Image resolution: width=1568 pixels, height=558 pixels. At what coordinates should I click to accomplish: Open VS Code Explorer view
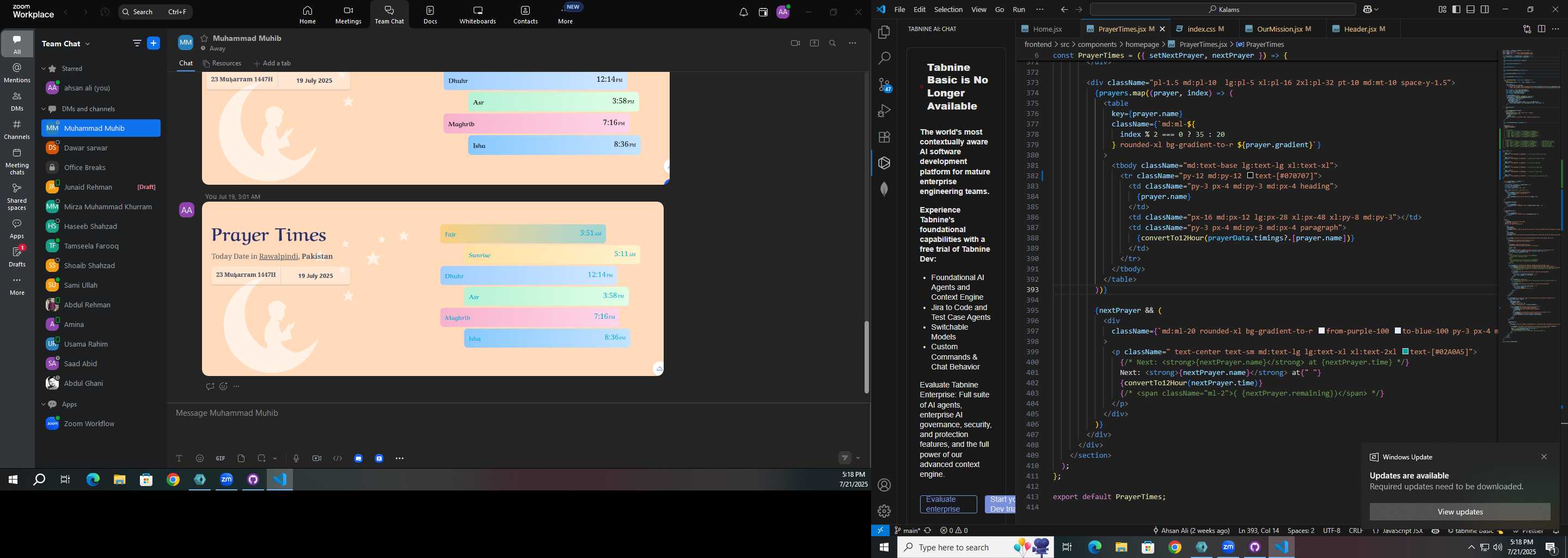coord(884,32)
